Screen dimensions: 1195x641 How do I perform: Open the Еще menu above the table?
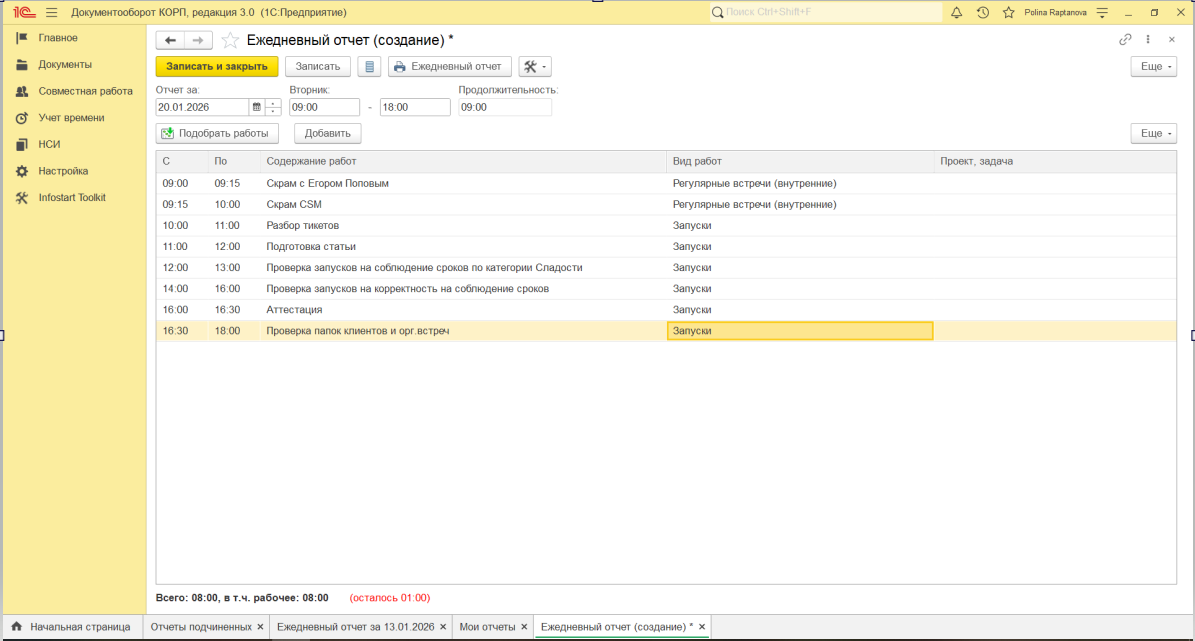click(1153, 133)
